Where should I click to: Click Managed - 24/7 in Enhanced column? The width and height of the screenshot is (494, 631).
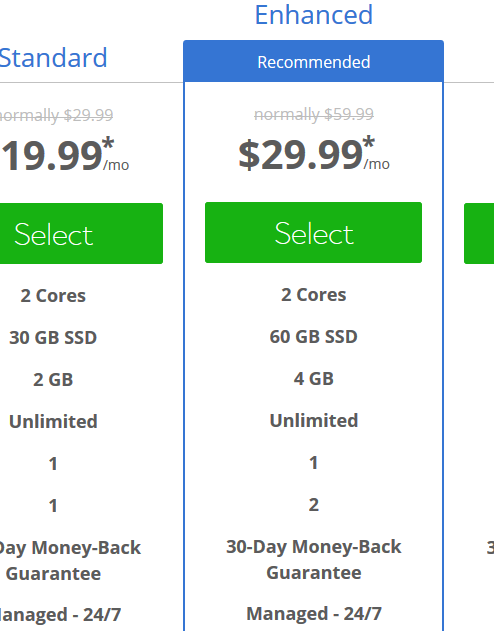(x=314, y=614)
